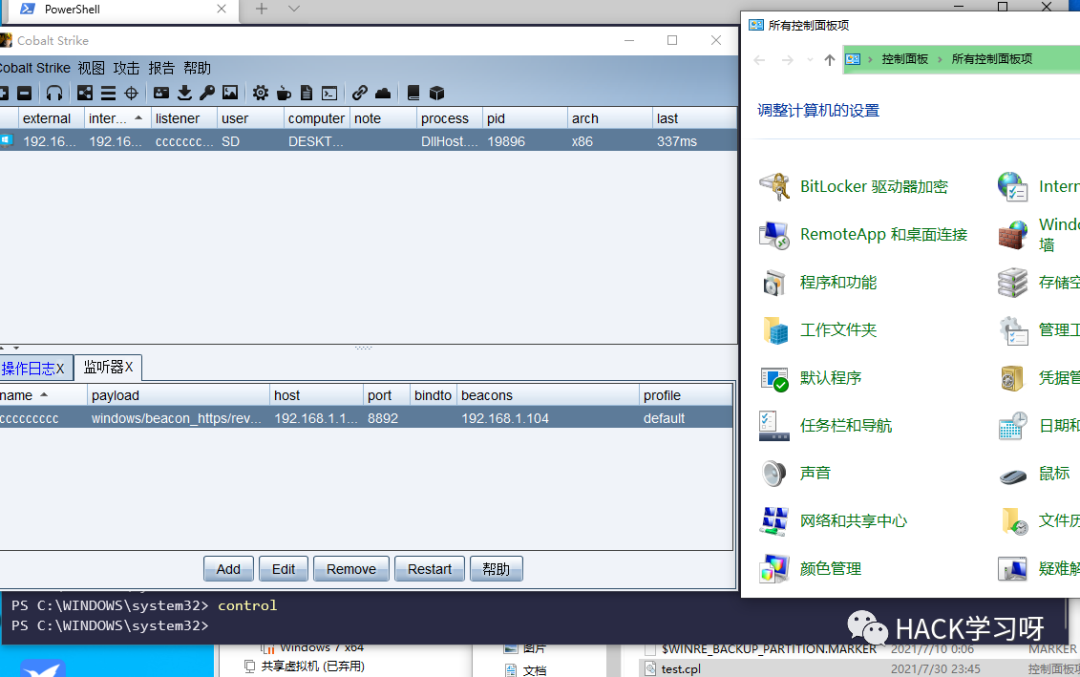Open Listeners via the headphones icon
The width and height of the screenshot is (1080, 677).
pyautogui.click(x=54, y=93)
